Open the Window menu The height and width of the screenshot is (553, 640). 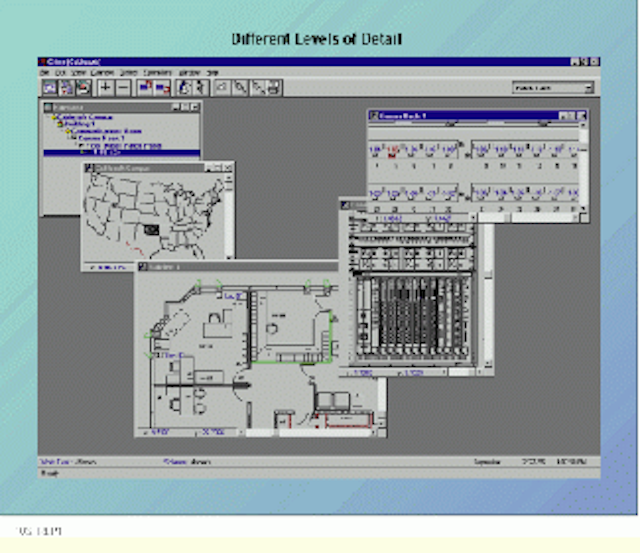pyautogui.click(x=189, y=73)
